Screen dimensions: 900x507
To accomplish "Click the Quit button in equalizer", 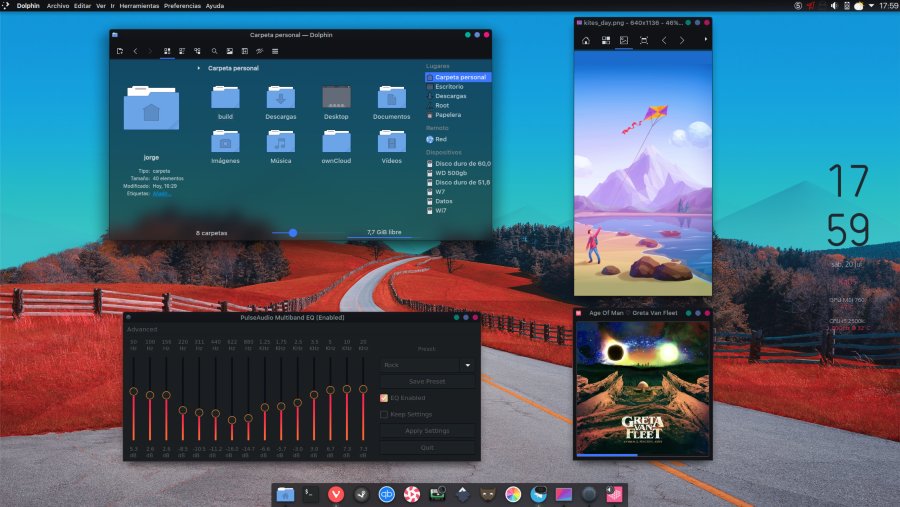I will [428, 447].
